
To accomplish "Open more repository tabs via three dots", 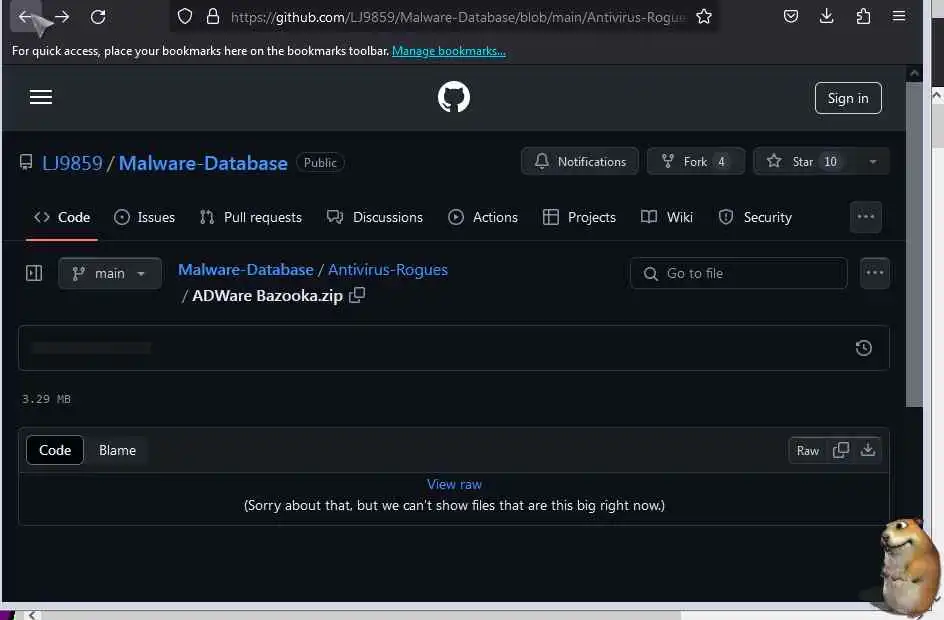I will pyautogui.click(x=866, y=217).
